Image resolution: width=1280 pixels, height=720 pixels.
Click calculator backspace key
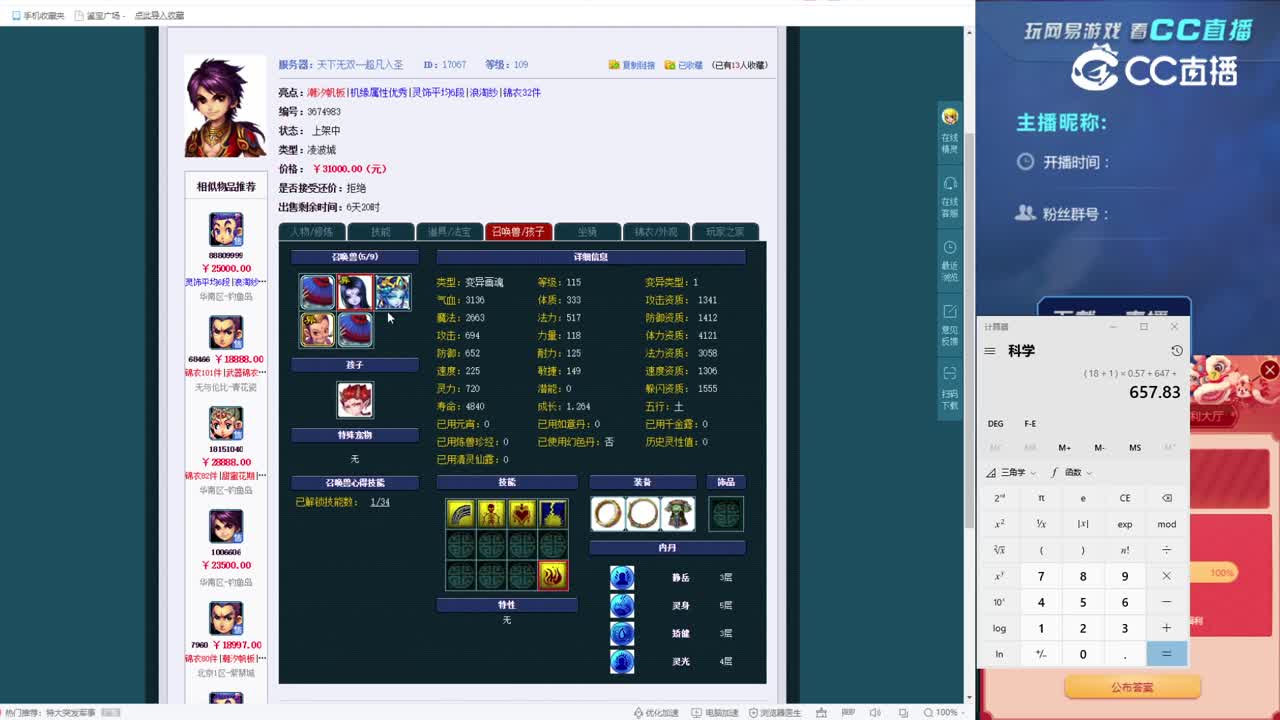click(x=1166, y=498)
